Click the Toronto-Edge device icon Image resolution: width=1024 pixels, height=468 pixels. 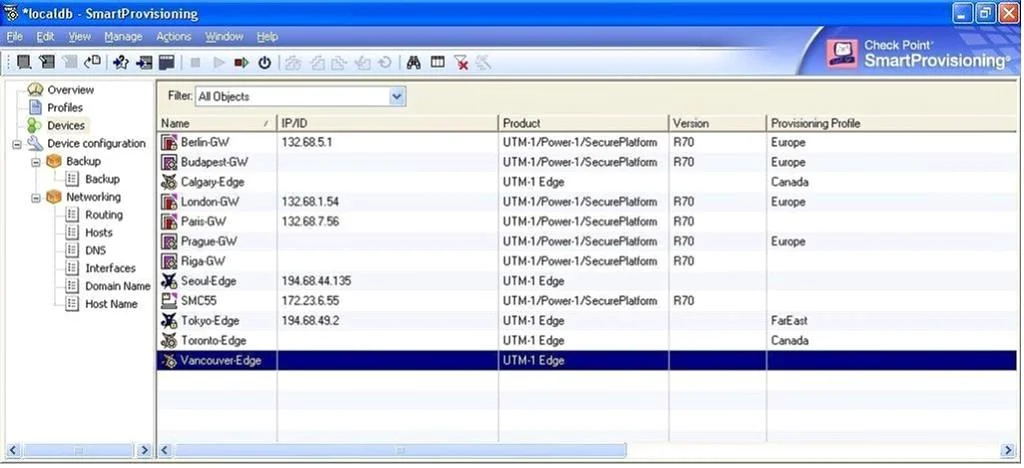(170, 341)
